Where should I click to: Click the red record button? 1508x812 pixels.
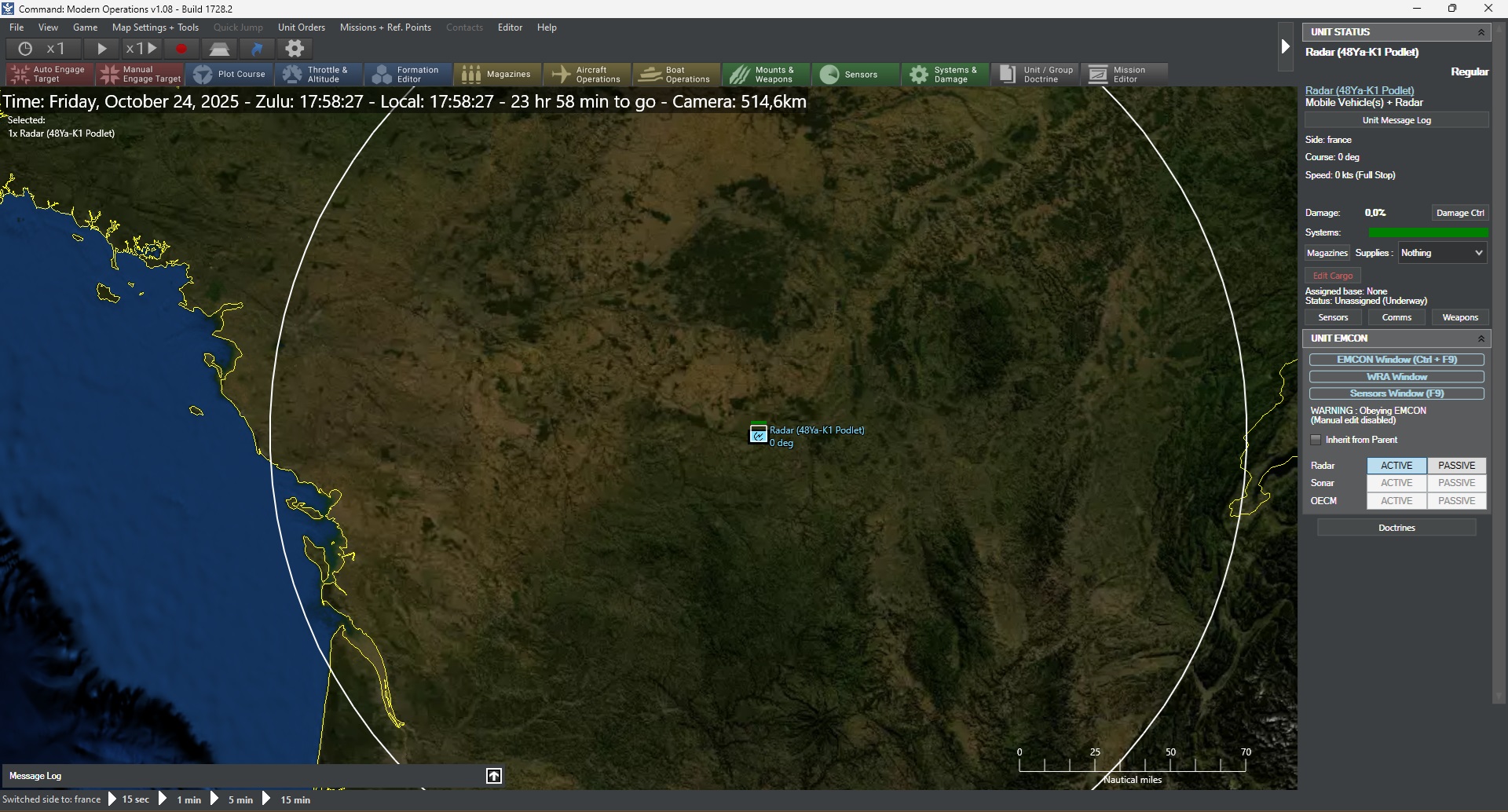(181, 49)
